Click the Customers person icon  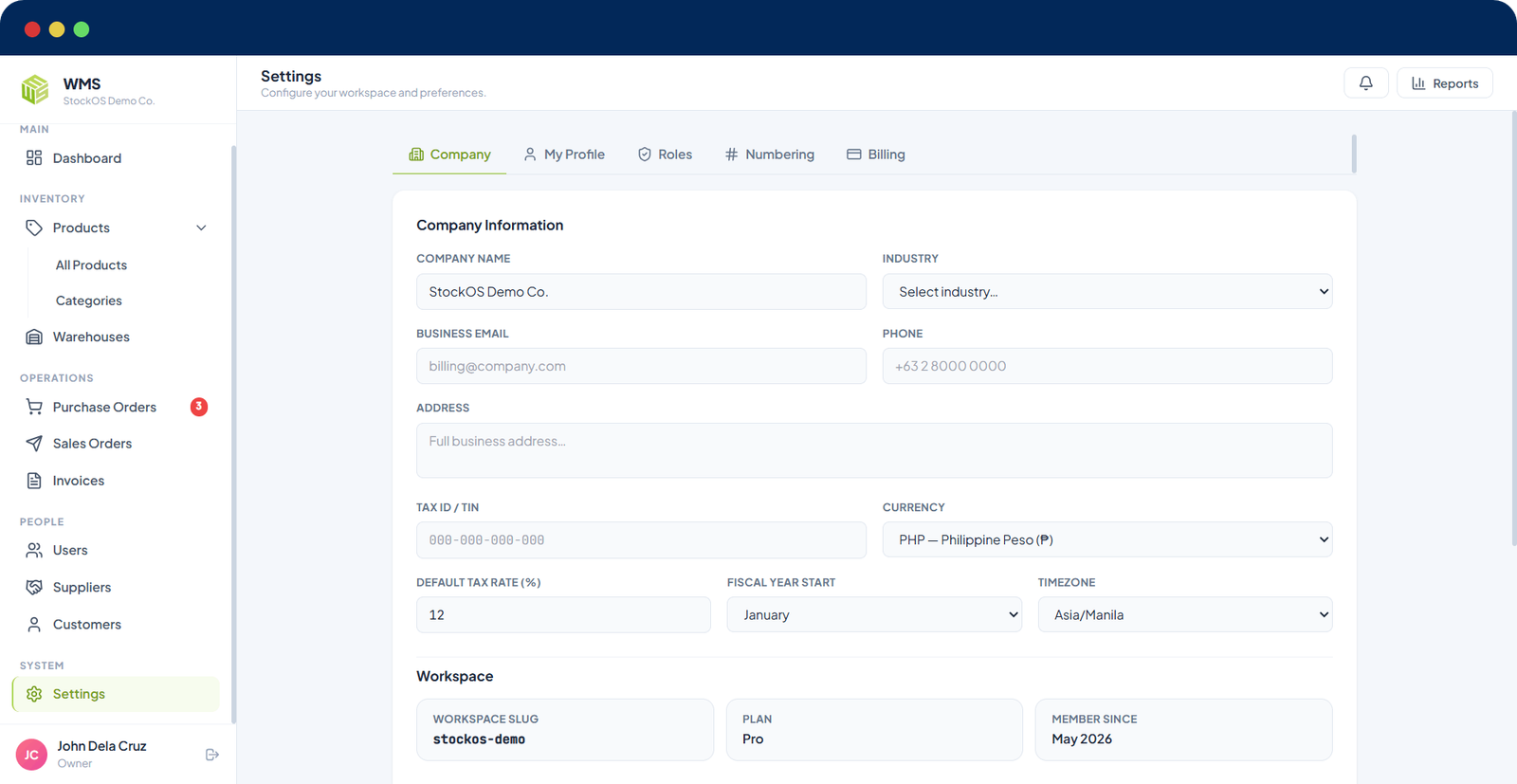click(34, 625)
